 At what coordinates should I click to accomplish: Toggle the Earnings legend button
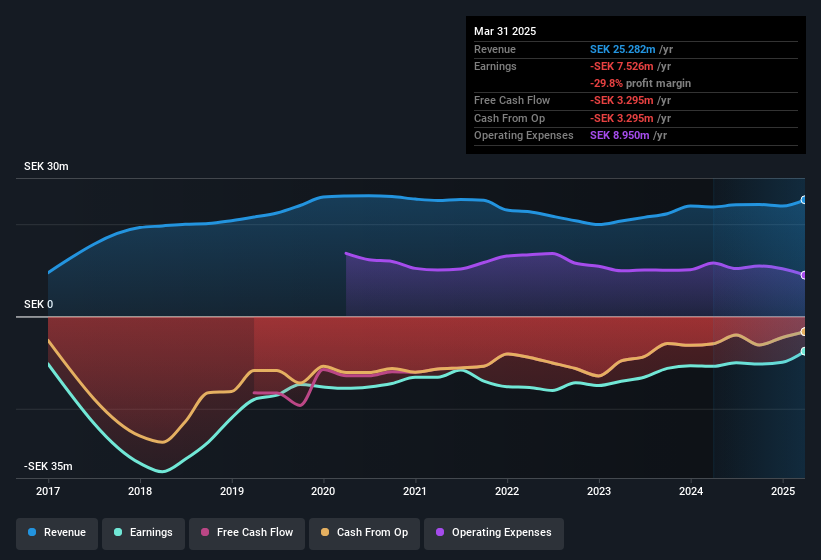[x=143, y=533]
